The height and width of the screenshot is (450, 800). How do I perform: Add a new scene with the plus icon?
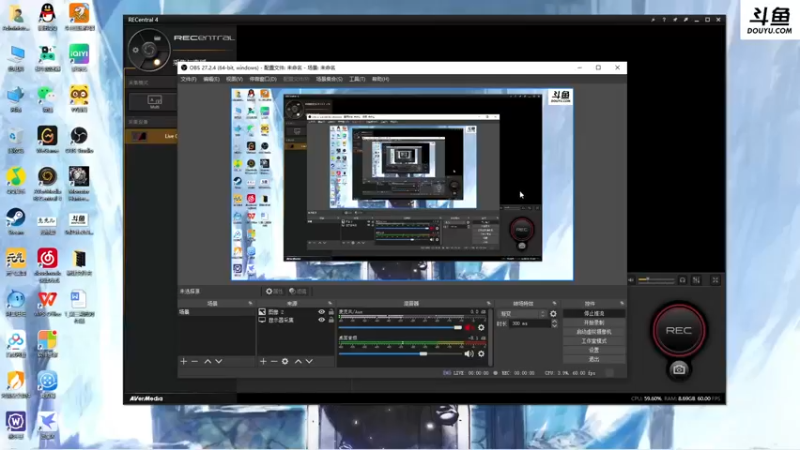click(184, 361)
